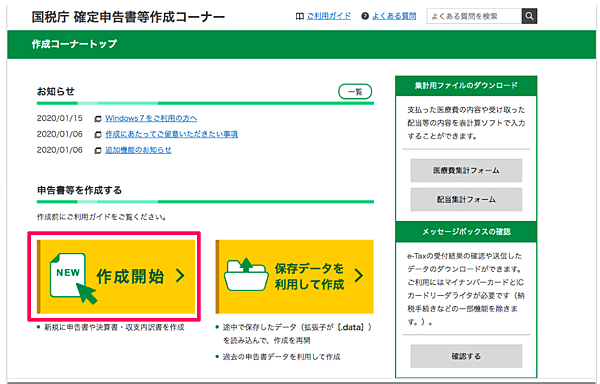
Task: Click the chevron arrow on 作成開始
Action: [180, 275]
